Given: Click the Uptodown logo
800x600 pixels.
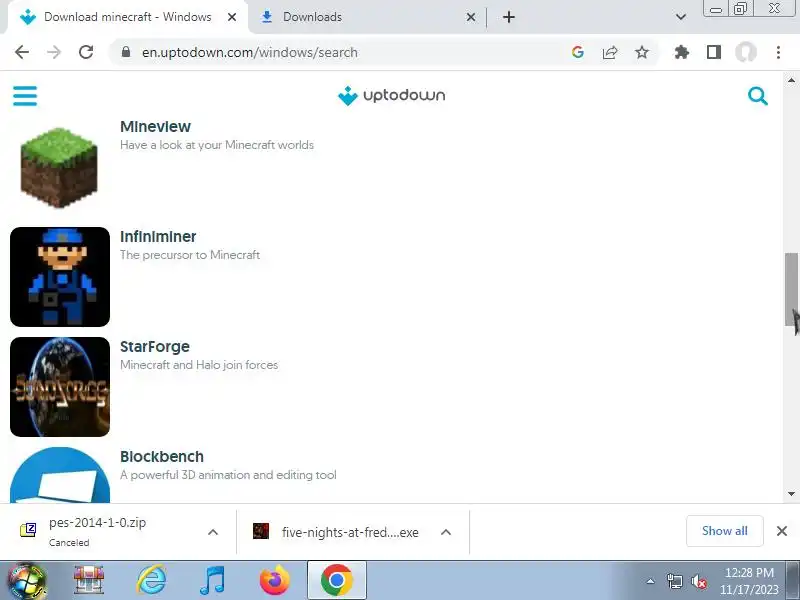Looking at the screenshot, I should pos(391,95).
